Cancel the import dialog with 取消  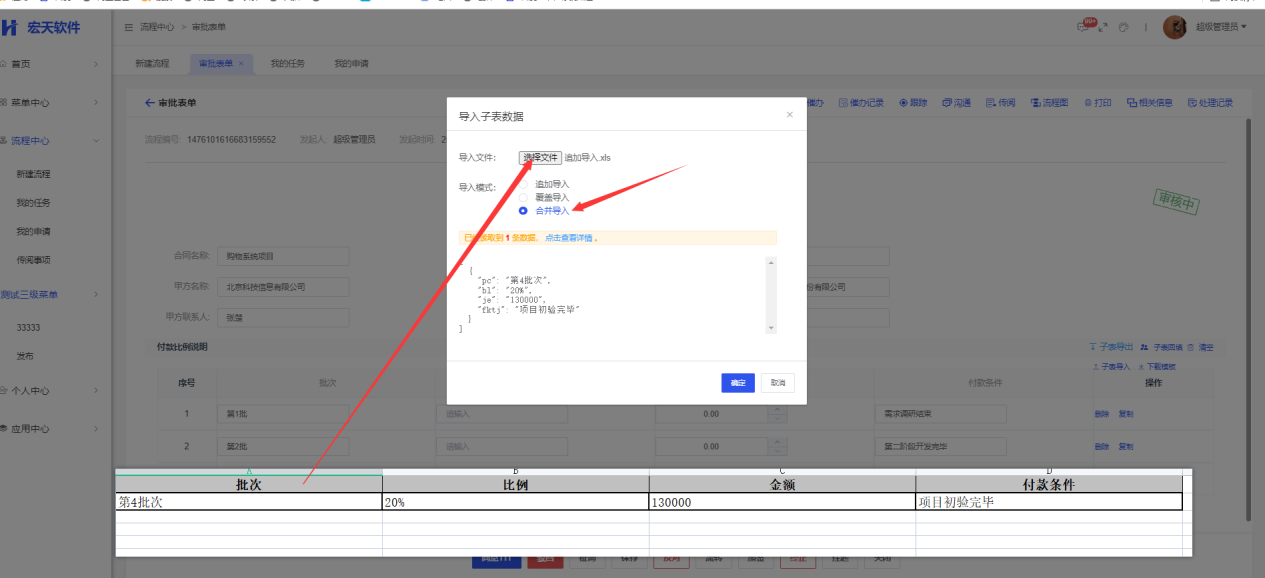(778, 383)
